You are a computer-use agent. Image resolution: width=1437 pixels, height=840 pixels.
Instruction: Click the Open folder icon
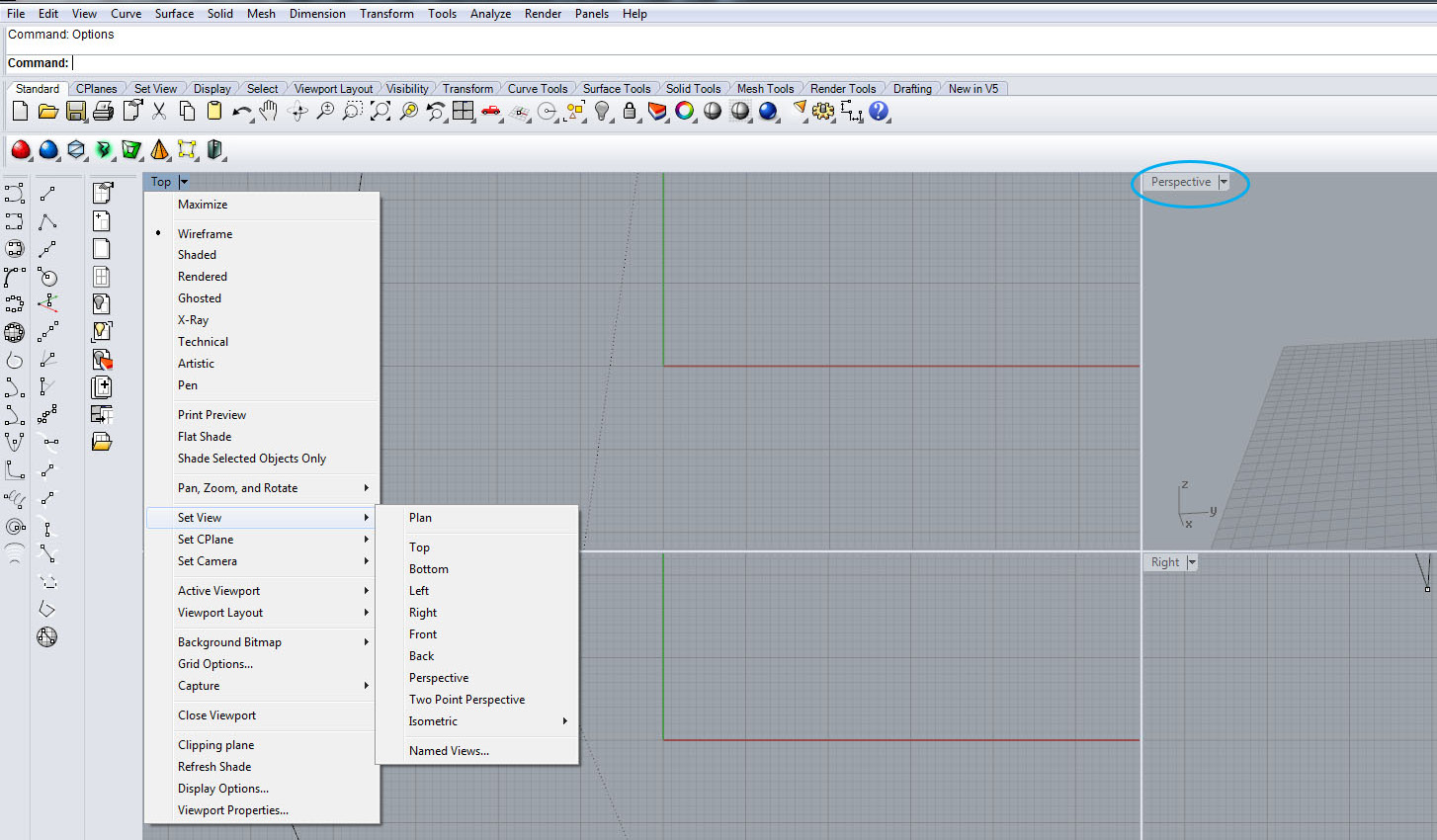pos(47,112)
